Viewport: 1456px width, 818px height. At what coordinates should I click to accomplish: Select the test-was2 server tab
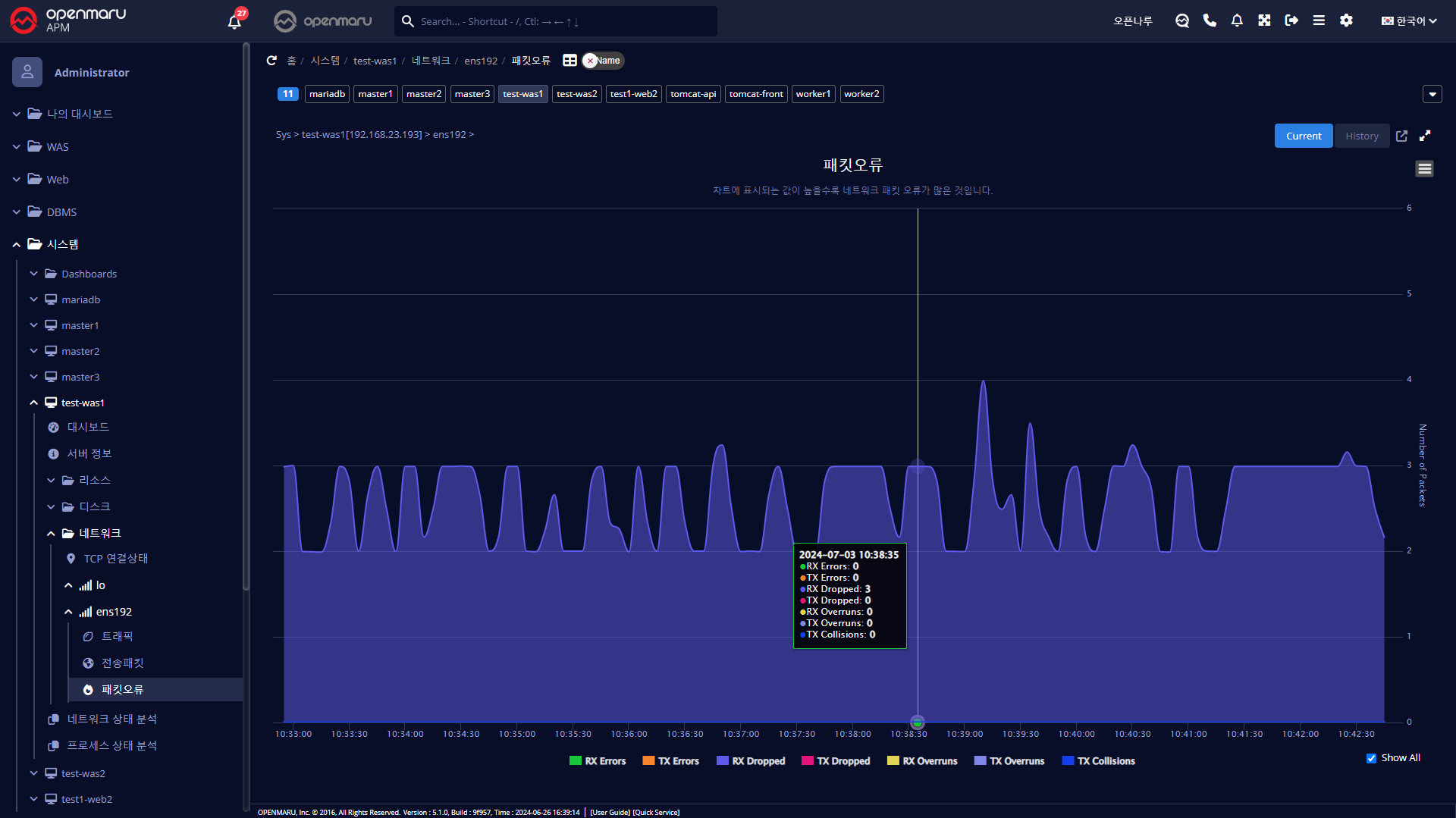click(576, 94)
